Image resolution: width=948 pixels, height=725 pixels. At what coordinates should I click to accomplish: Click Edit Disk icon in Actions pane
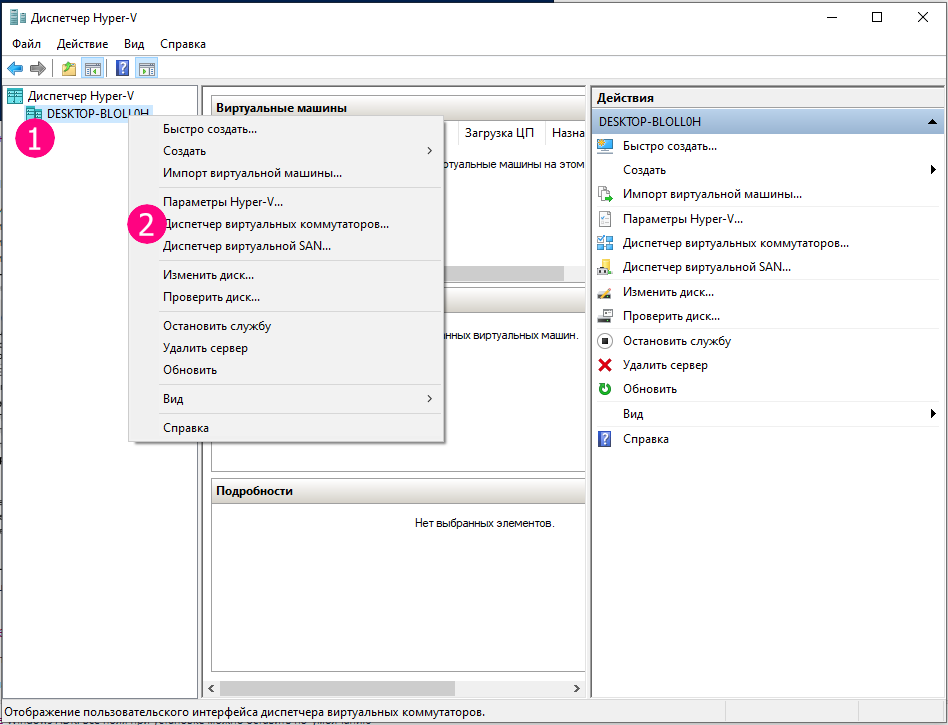point(605,292)
